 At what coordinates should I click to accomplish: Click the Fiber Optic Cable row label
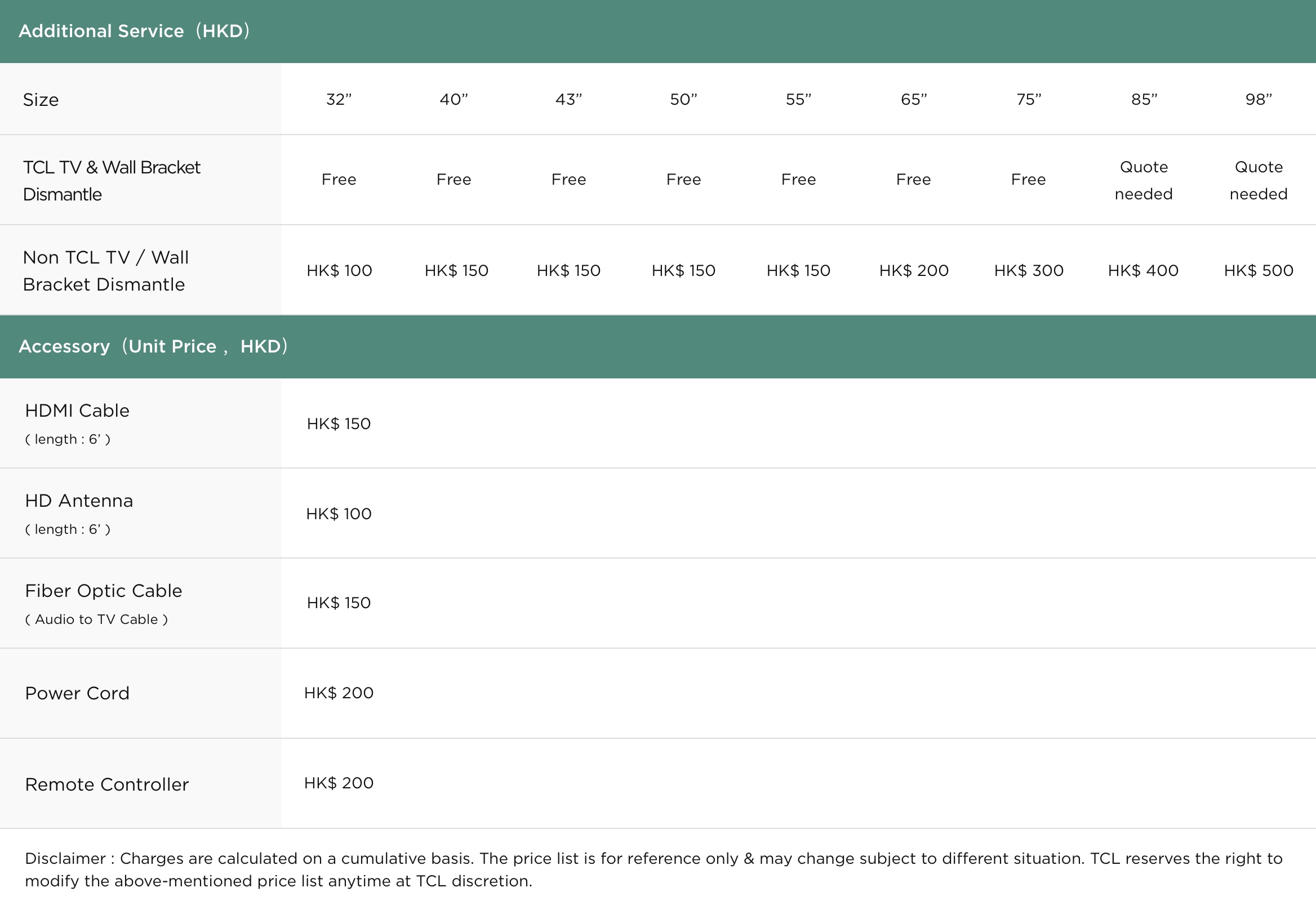click(x=103, y=591)
